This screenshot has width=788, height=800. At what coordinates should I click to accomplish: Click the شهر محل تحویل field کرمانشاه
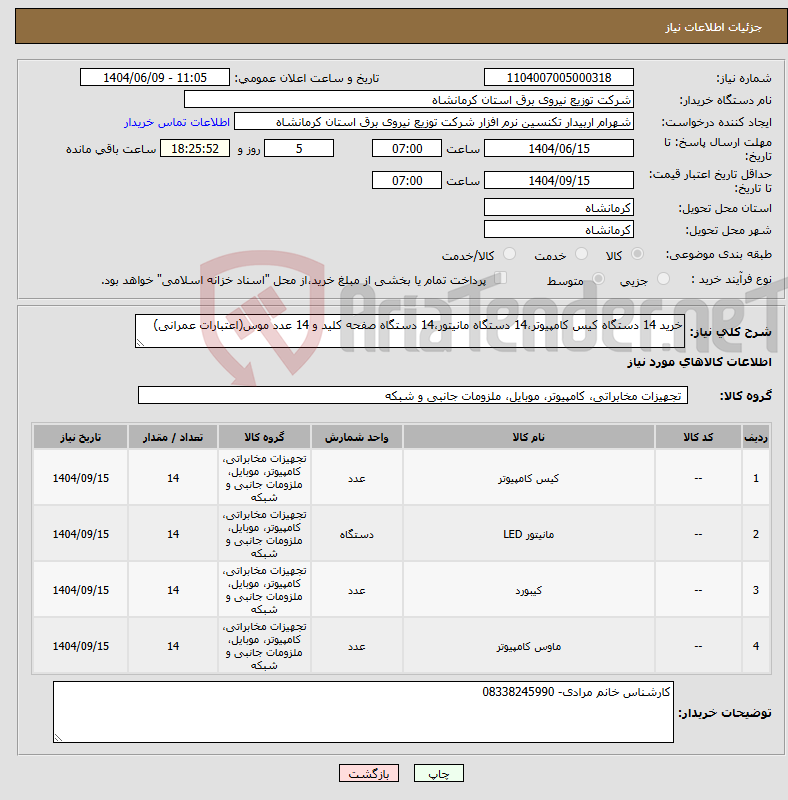(559, 230)
